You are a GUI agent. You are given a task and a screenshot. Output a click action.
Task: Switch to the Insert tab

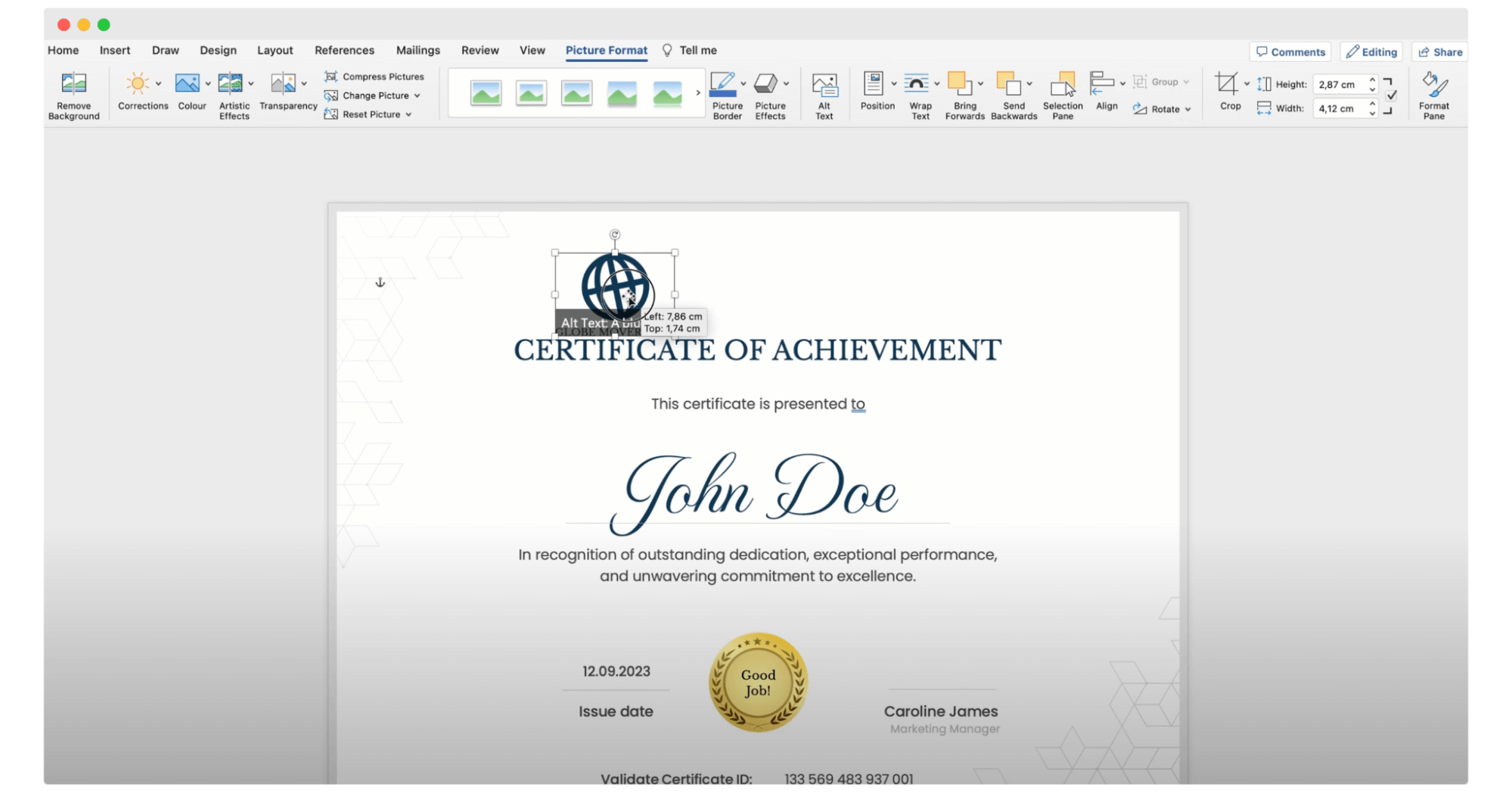(x=115, y=50)
